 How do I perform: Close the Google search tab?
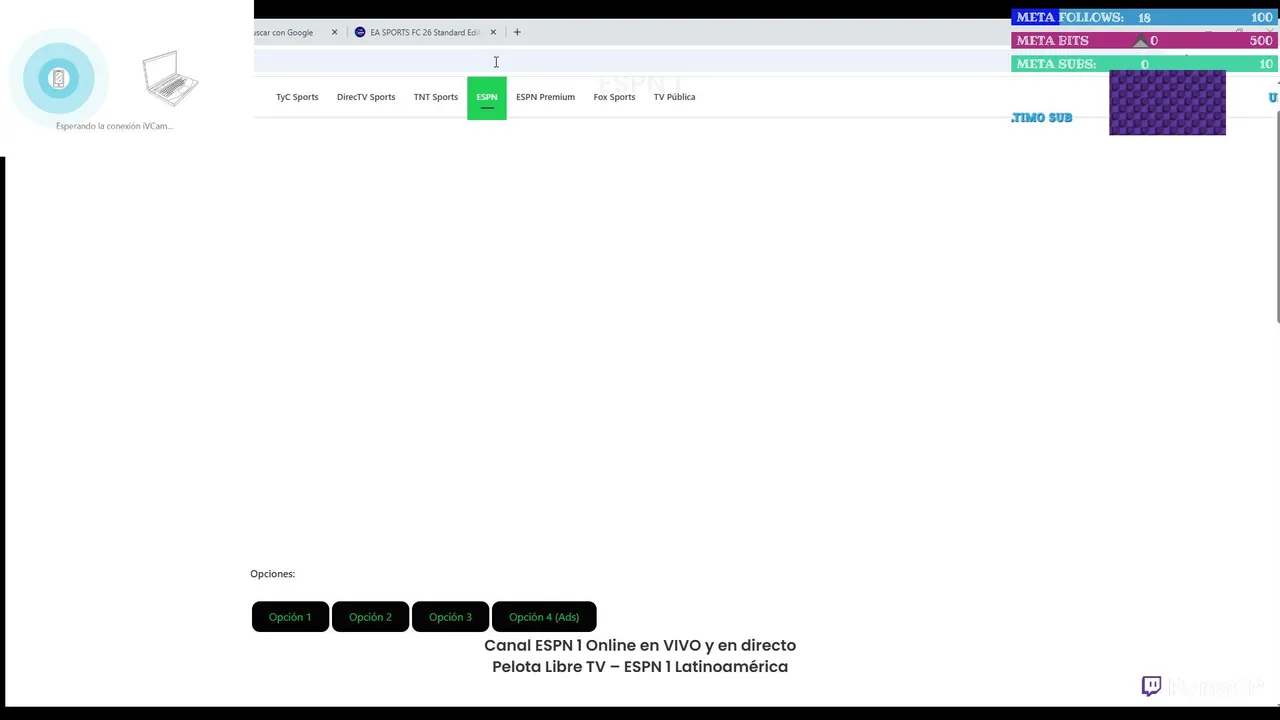(334, 32)
